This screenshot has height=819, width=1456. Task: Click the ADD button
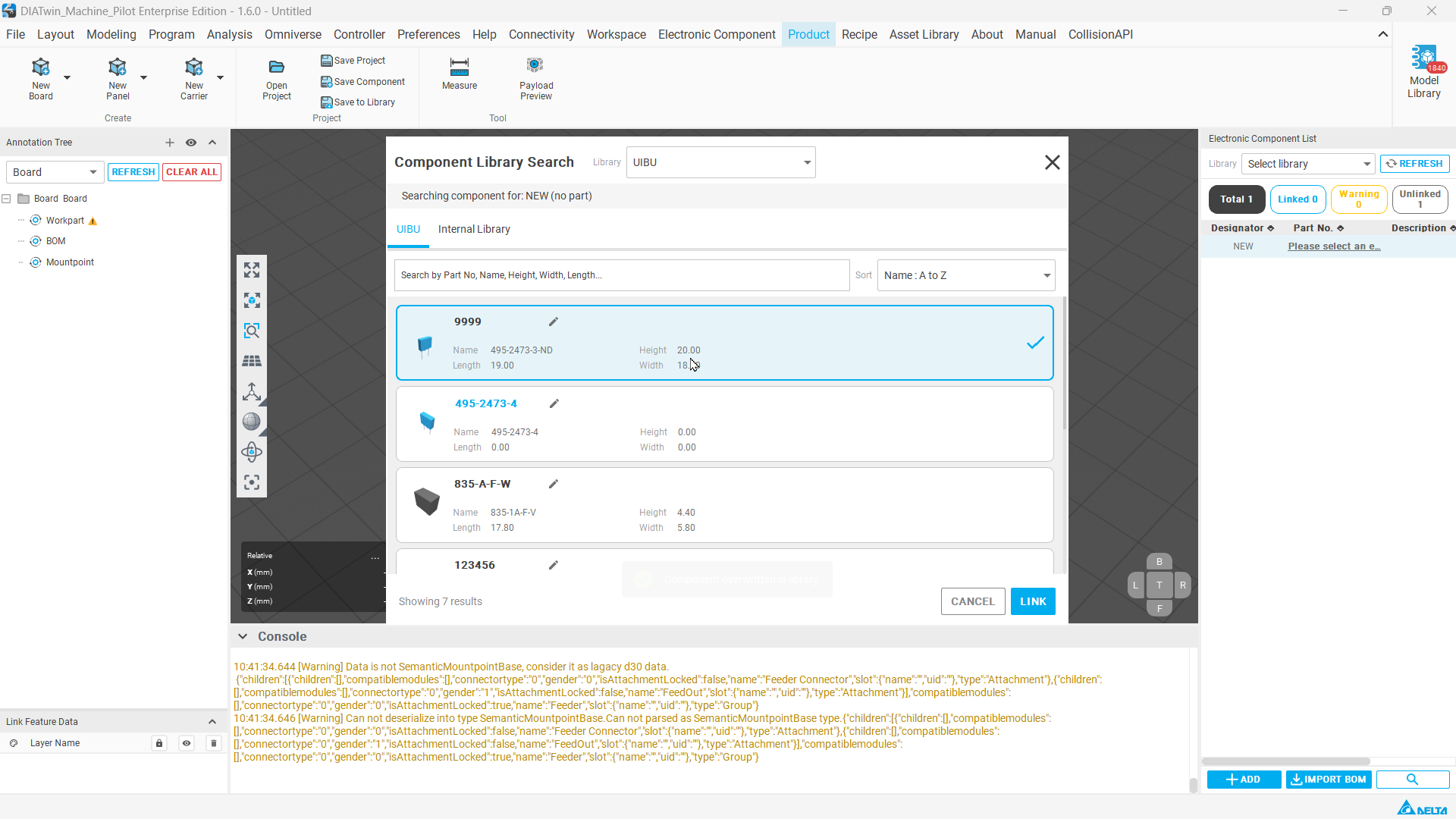point(1244,780)
